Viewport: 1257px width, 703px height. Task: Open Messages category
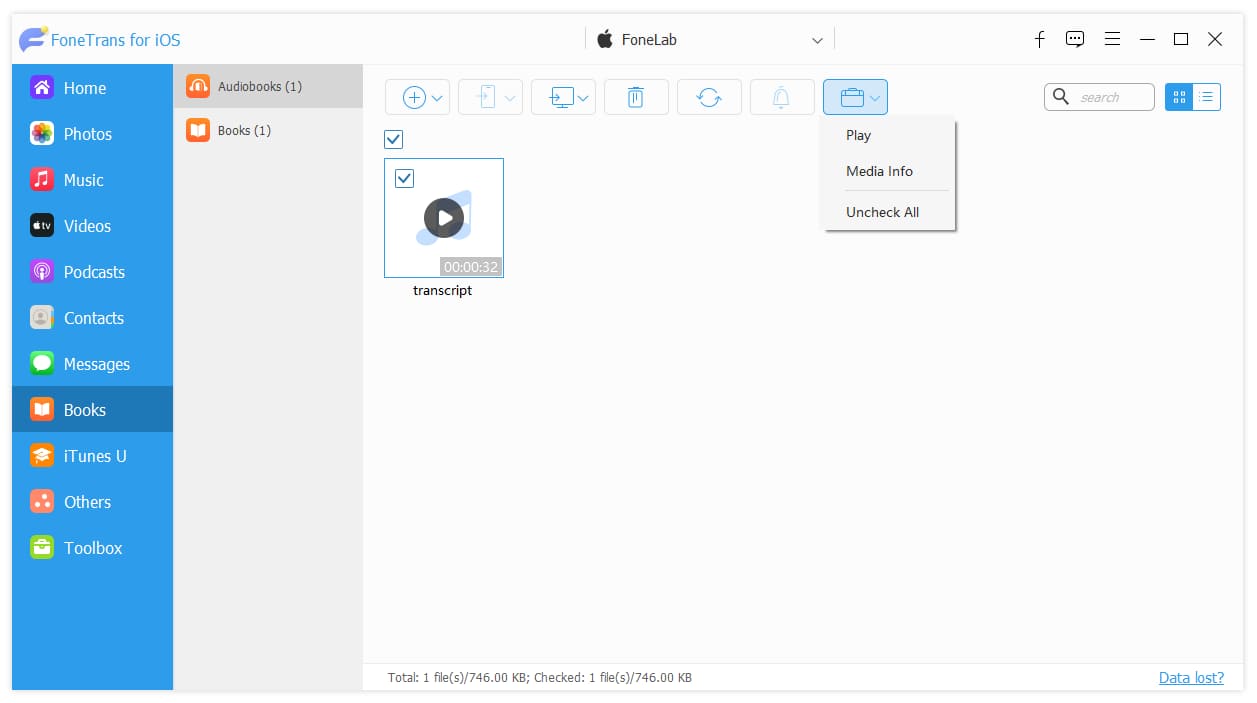coord(92,364)
